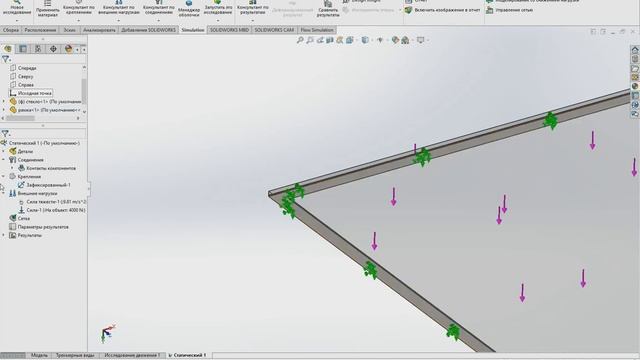Click the Zoom to Area icon
Image resolution: width=640 pixels, height=360 pixels.
pos(310,40)
